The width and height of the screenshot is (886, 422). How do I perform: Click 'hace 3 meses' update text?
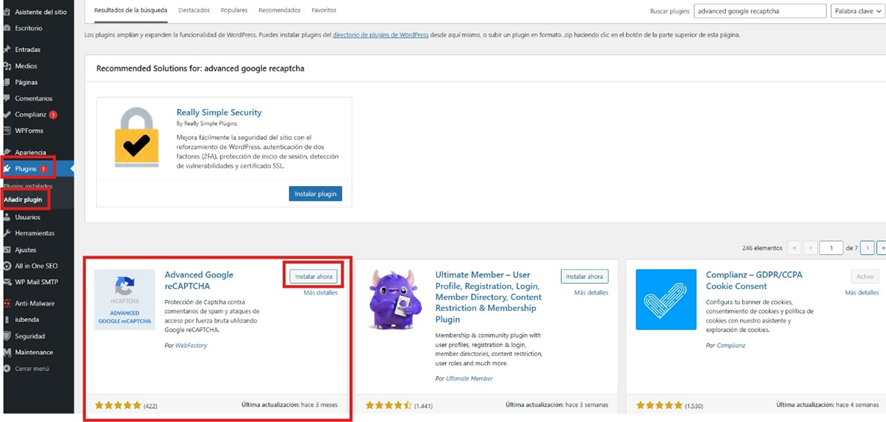click(321, 405)
